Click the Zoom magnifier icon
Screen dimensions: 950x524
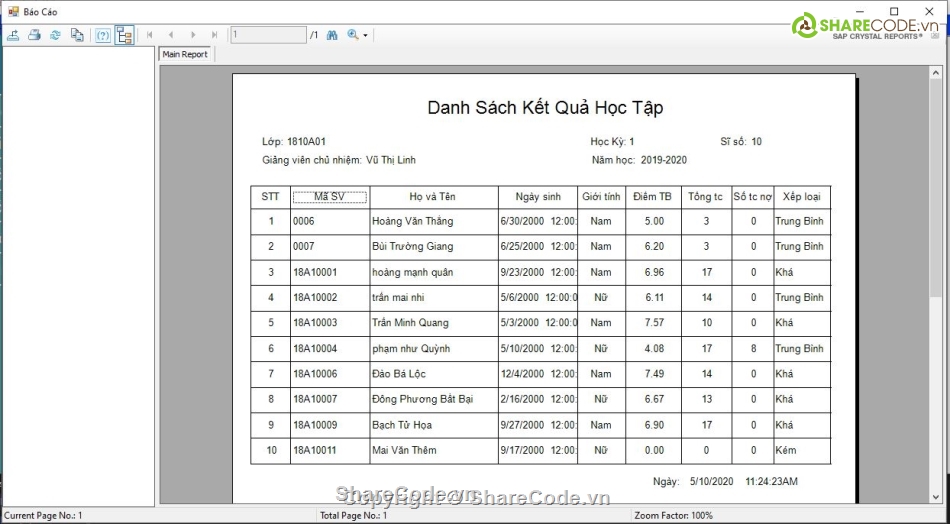pyautogui.click(x=352, y=35)
